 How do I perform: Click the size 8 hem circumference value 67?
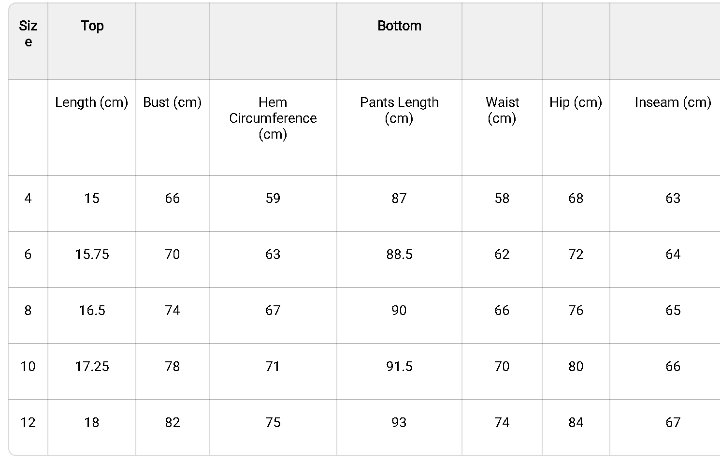(x=273, y=310)
